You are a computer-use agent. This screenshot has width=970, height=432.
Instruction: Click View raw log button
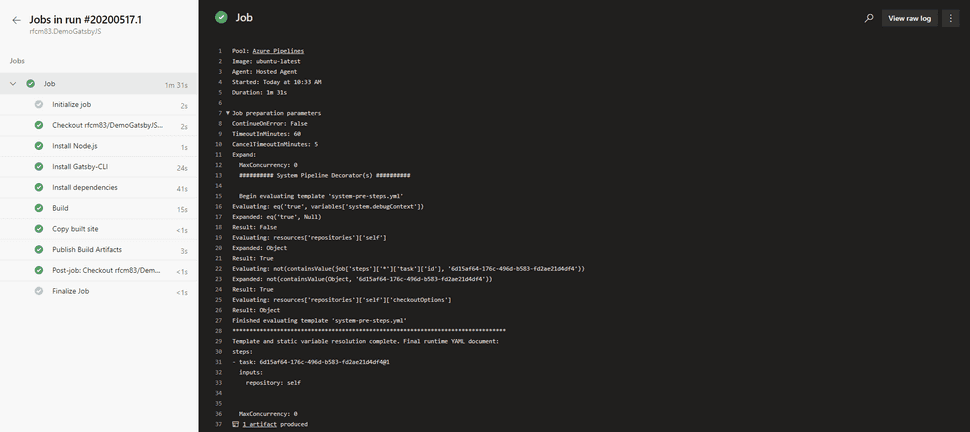pyautogui.click(x=909, y=19)
